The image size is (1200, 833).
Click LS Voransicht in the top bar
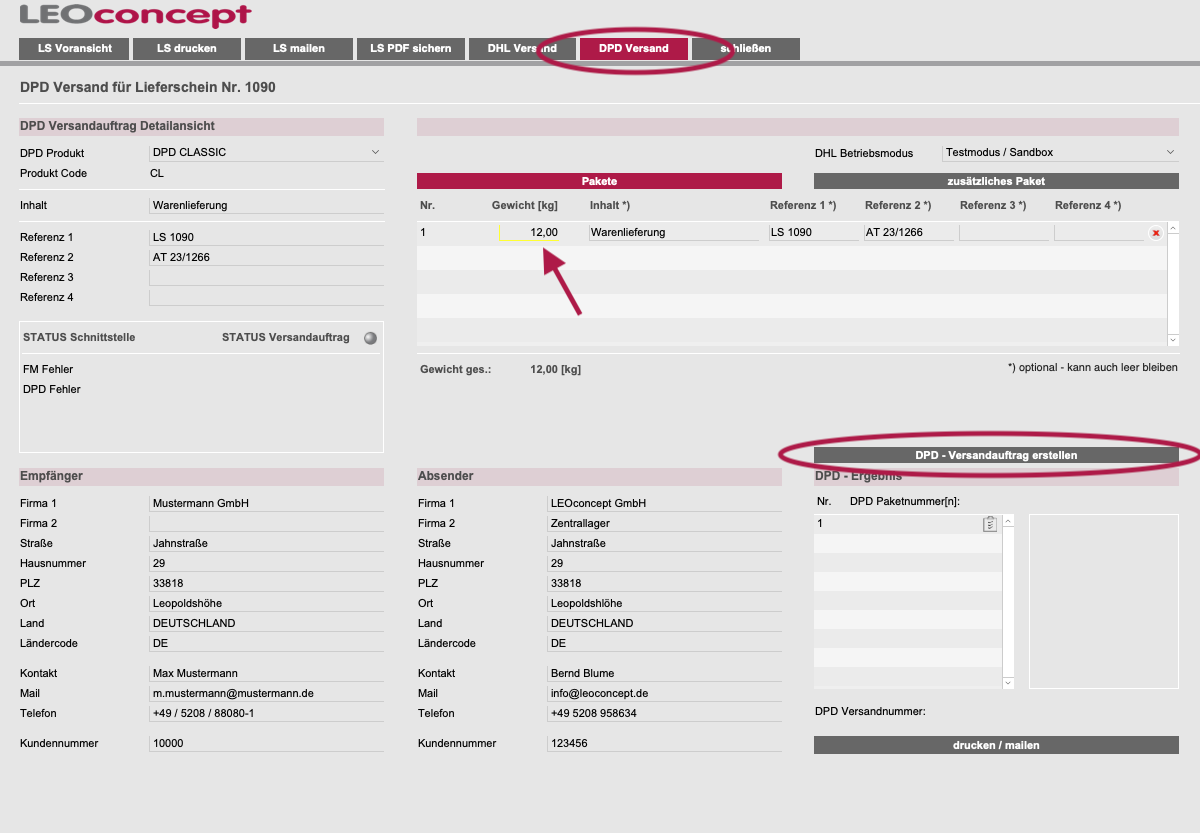pos(74,48)
